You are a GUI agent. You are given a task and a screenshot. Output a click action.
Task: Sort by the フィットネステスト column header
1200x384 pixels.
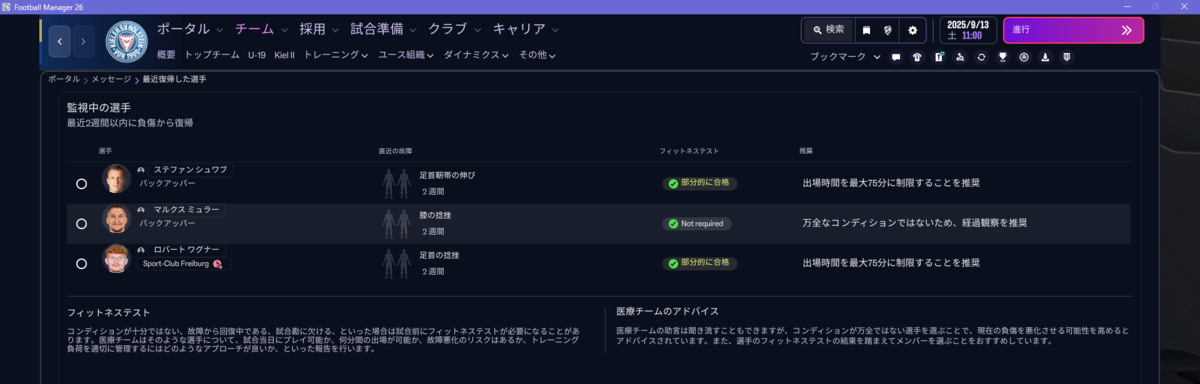point(689,151)
